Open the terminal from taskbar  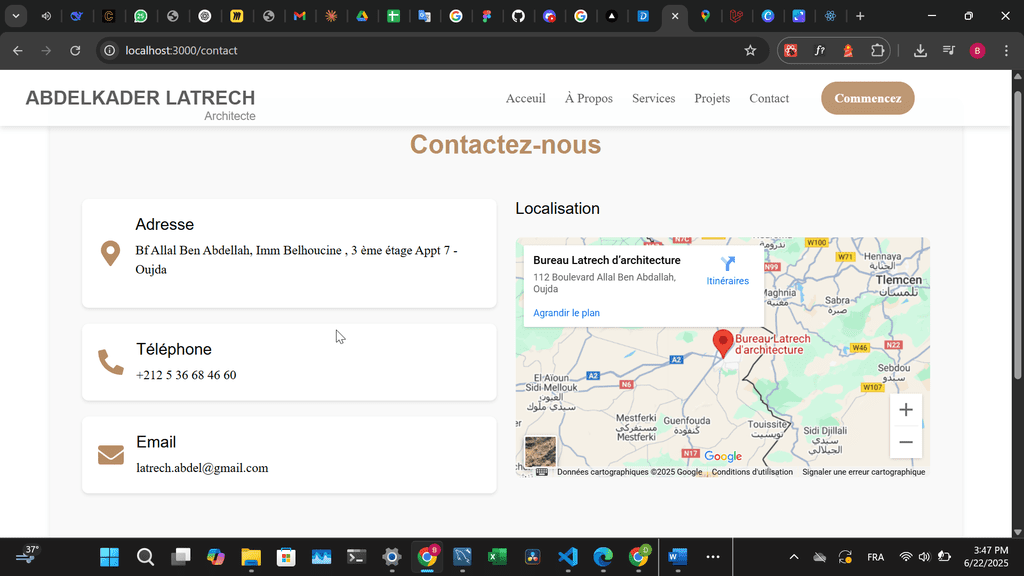point(356,556)
